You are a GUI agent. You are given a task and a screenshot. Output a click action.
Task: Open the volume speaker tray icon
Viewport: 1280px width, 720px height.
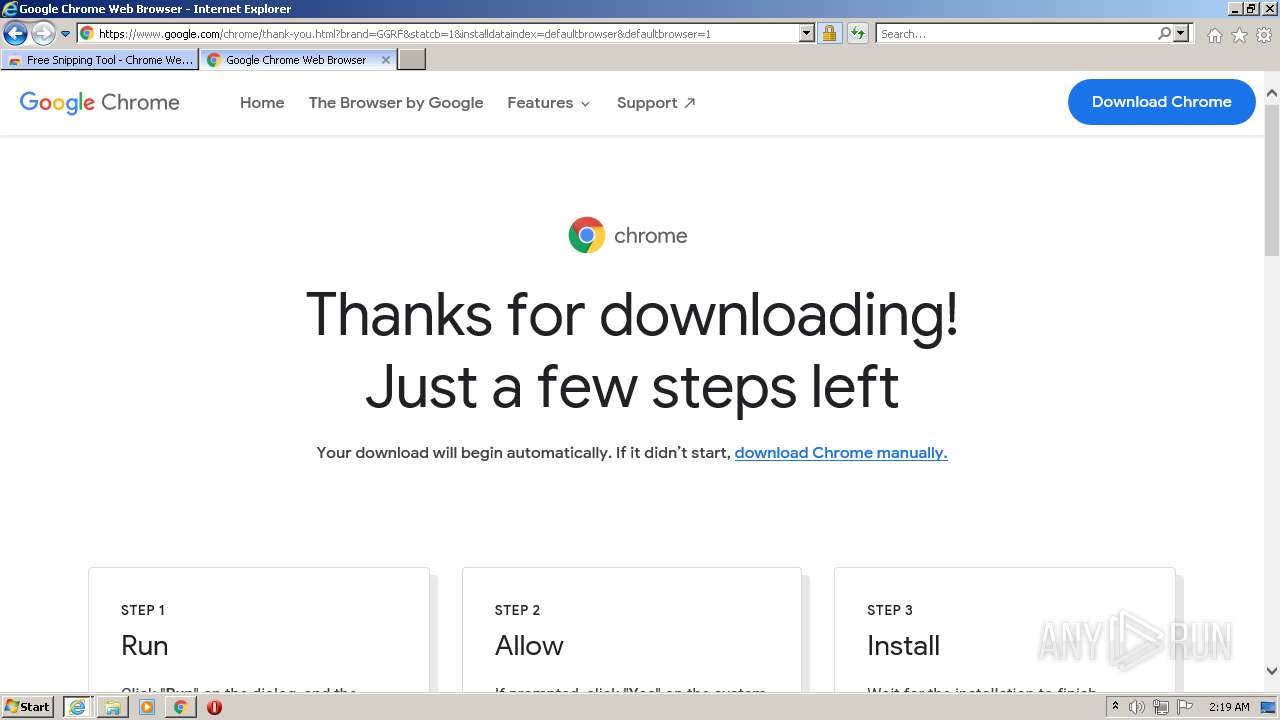click(1137, 707)
